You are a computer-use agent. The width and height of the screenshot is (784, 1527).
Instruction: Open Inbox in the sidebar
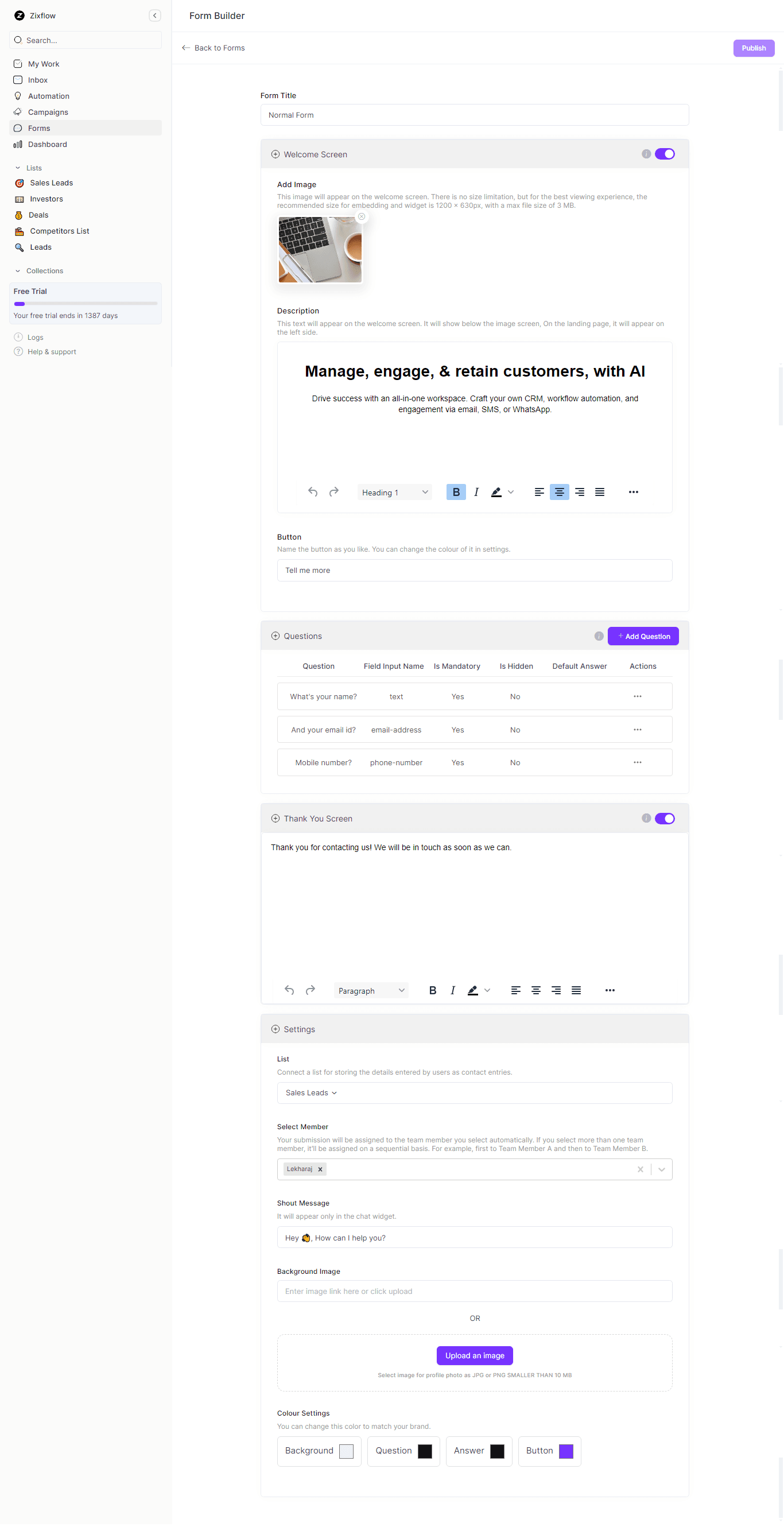[86, 80]
